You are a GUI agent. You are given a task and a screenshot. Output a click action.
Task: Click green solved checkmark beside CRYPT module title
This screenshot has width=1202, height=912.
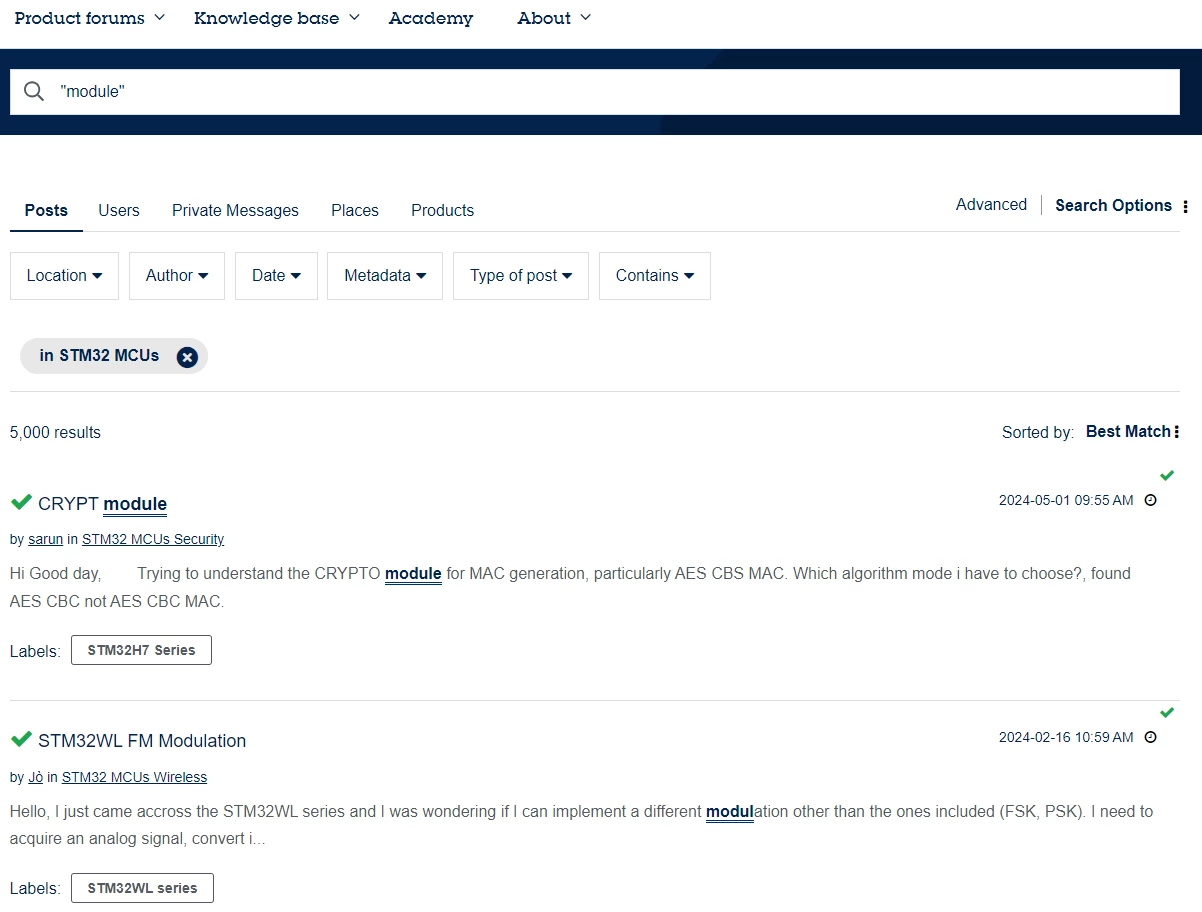pos(21,502)
